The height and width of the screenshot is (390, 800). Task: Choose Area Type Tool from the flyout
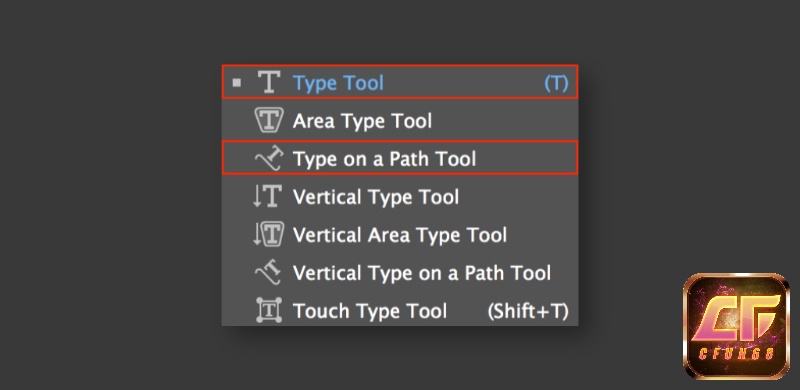click(x=400, y=120)
